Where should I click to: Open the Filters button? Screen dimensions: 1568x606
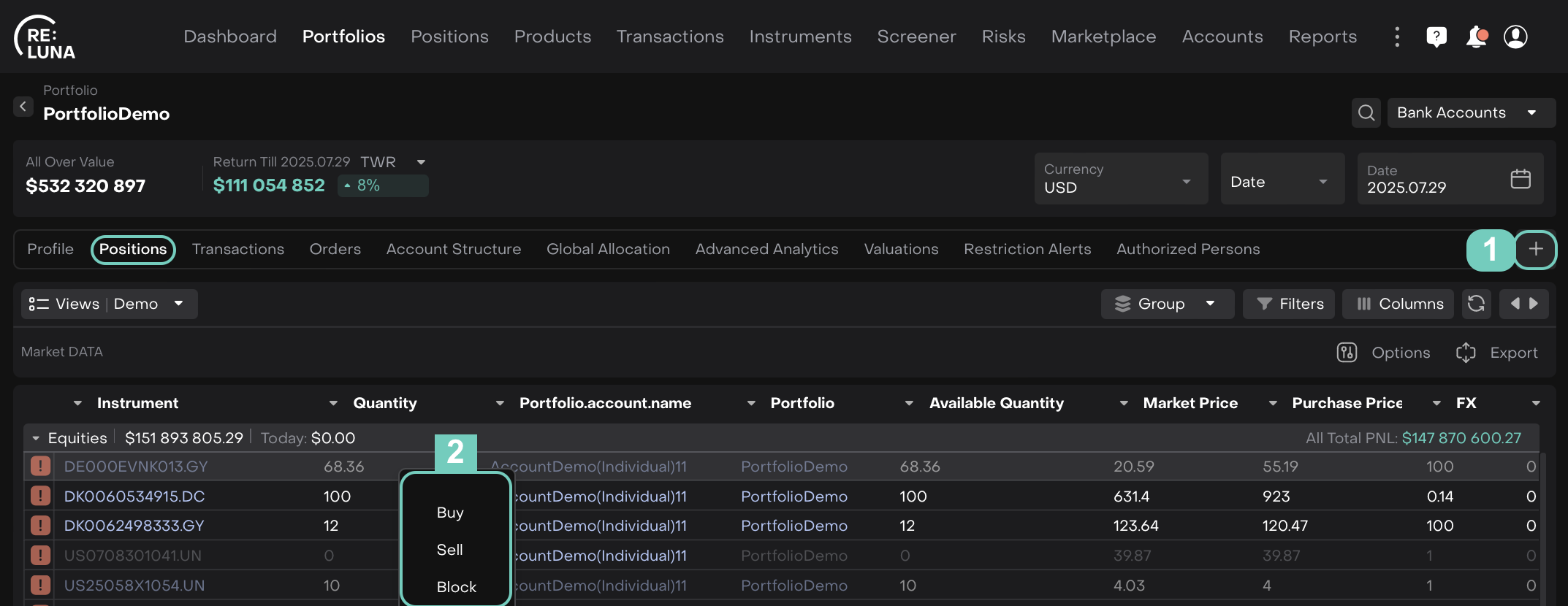click(x=1290, y=304)
